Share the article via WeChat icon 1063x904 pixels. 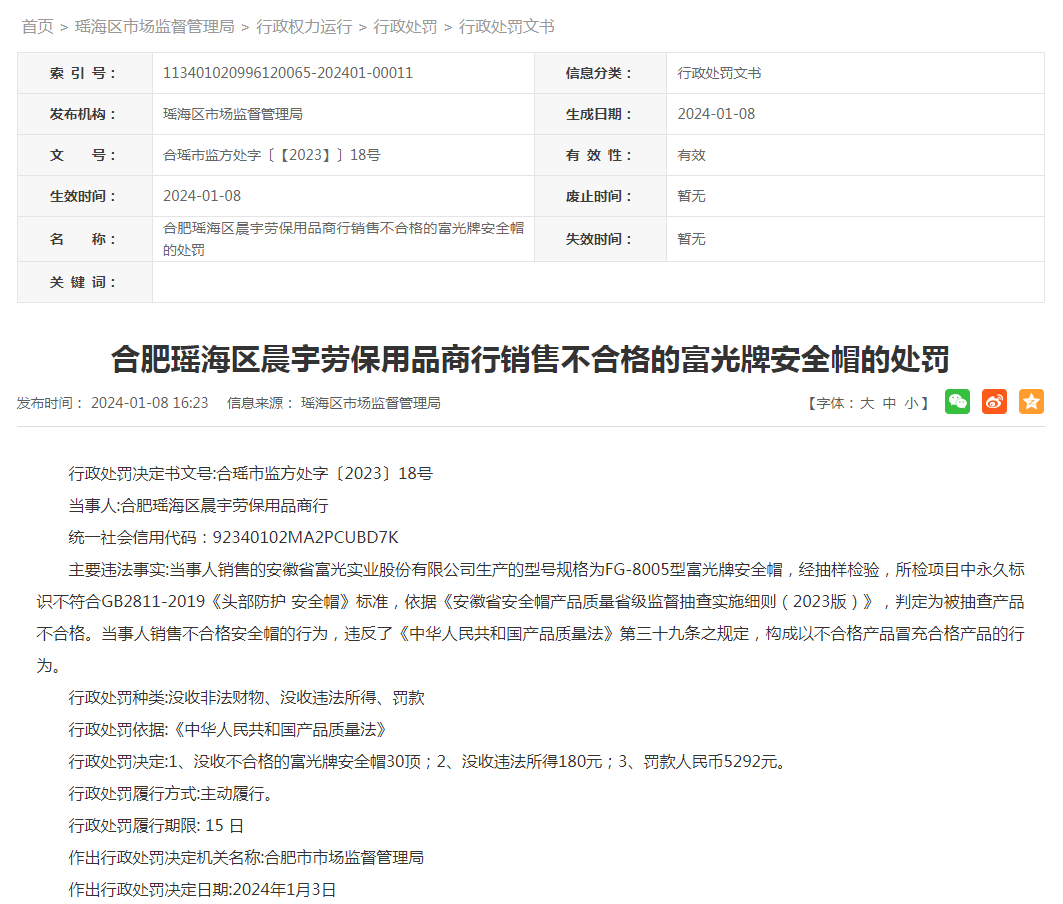click(x=957, y=401)
